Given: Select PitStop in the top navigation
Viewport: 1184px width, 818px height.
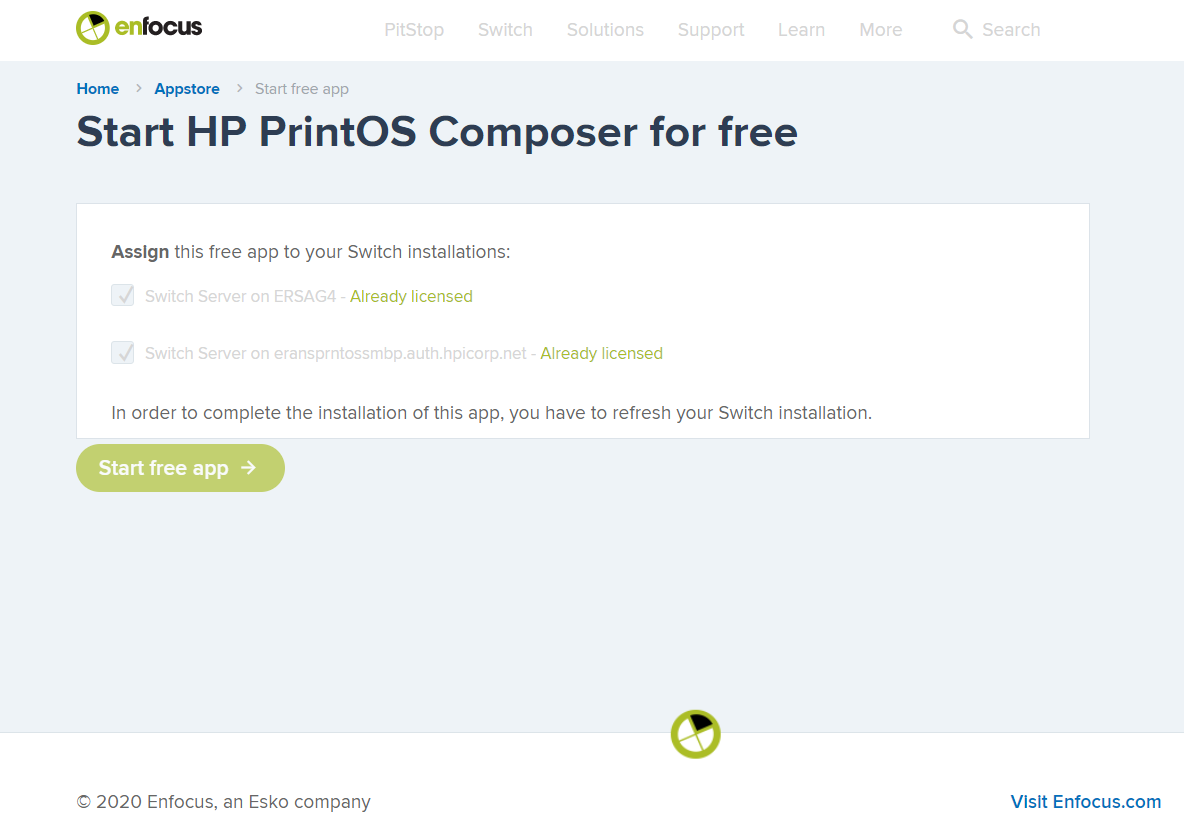Looking at the screenshot, I should point(414,30).
